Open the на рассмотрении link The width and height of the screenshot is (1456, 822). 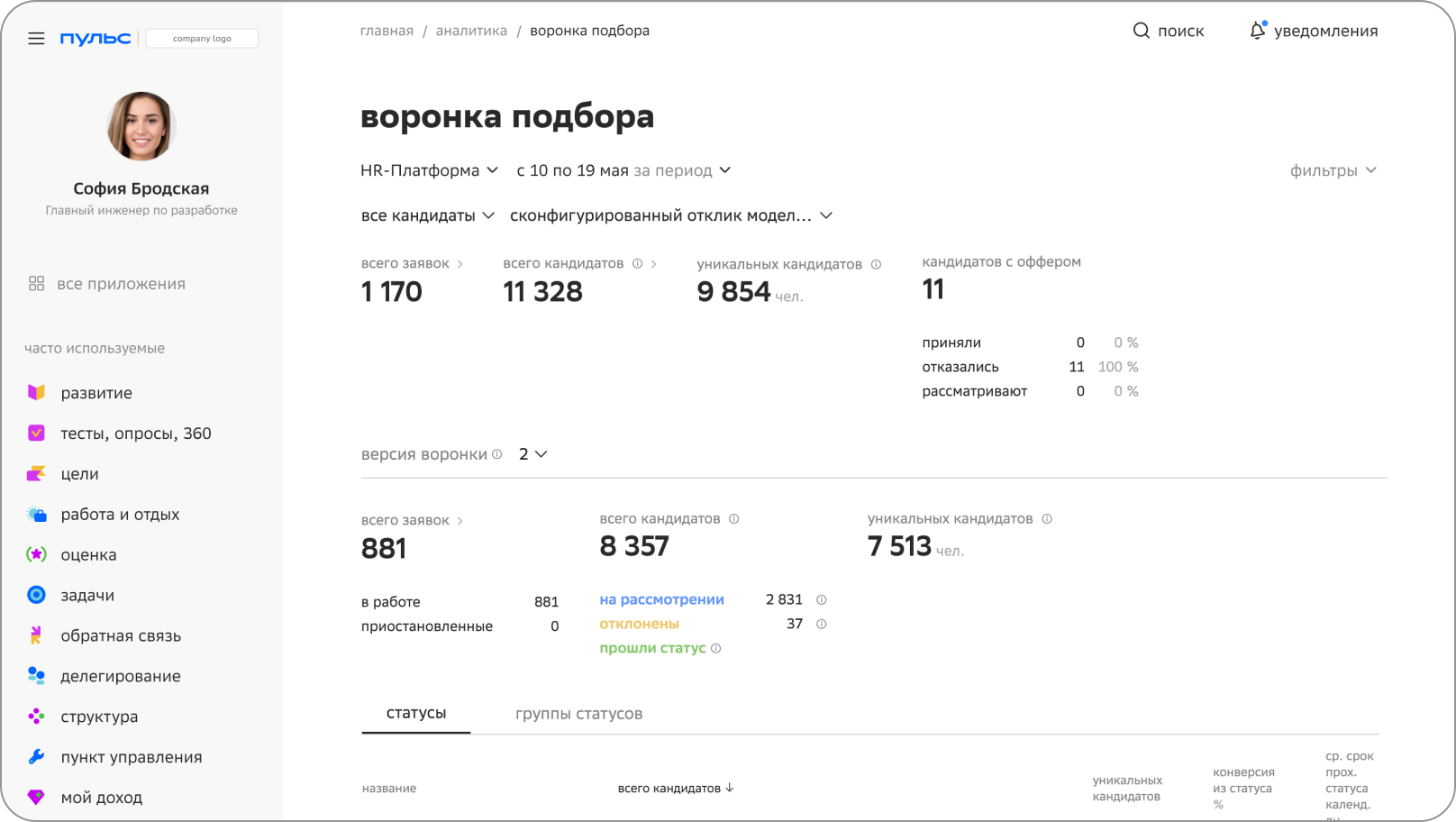pyautogui.click(x=661, y=600)
